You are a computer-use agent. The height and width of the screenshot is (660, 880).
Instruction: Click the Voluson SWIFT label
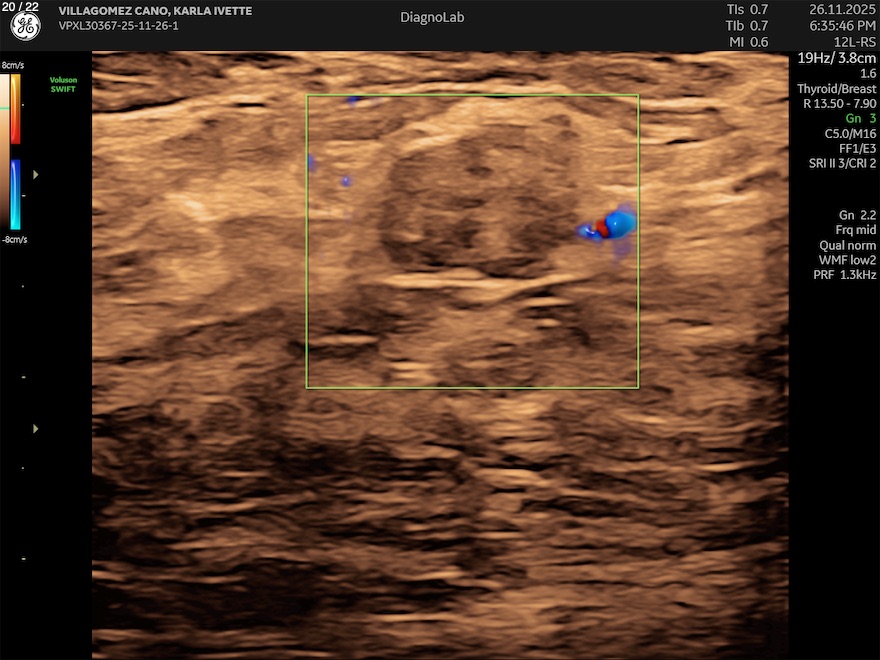[x=64, y=84]
